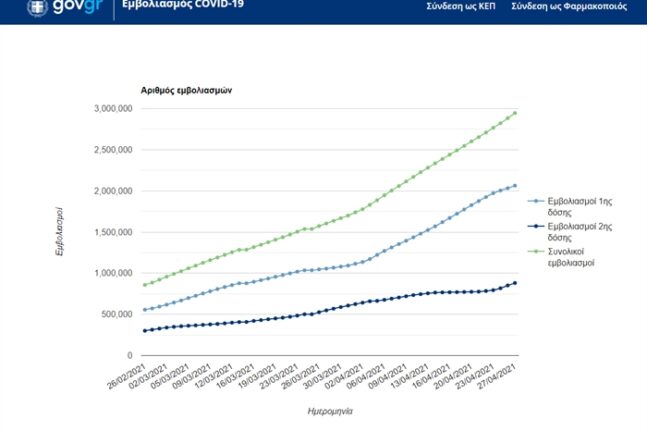This screenshot has width=647, height=431.
Task: Click the Ημερομηνία x-axis label
Action: (330, 410)
